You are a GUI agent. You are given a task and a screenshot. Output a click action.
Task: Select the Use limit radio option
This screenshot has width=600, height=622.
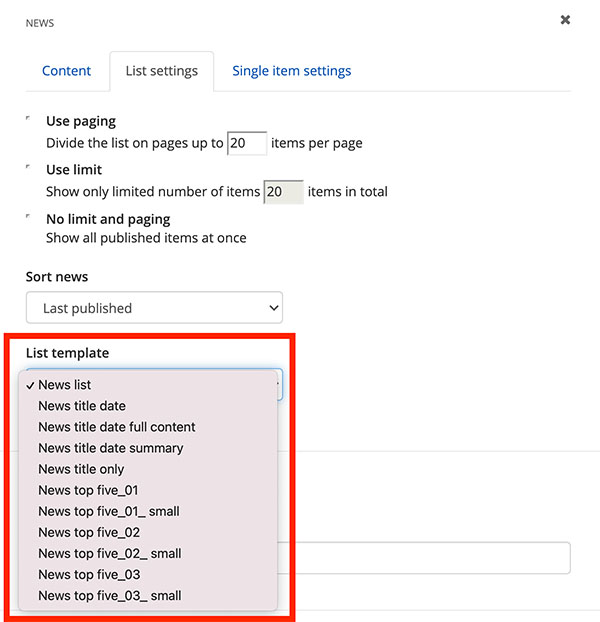(x=28, y=167)
